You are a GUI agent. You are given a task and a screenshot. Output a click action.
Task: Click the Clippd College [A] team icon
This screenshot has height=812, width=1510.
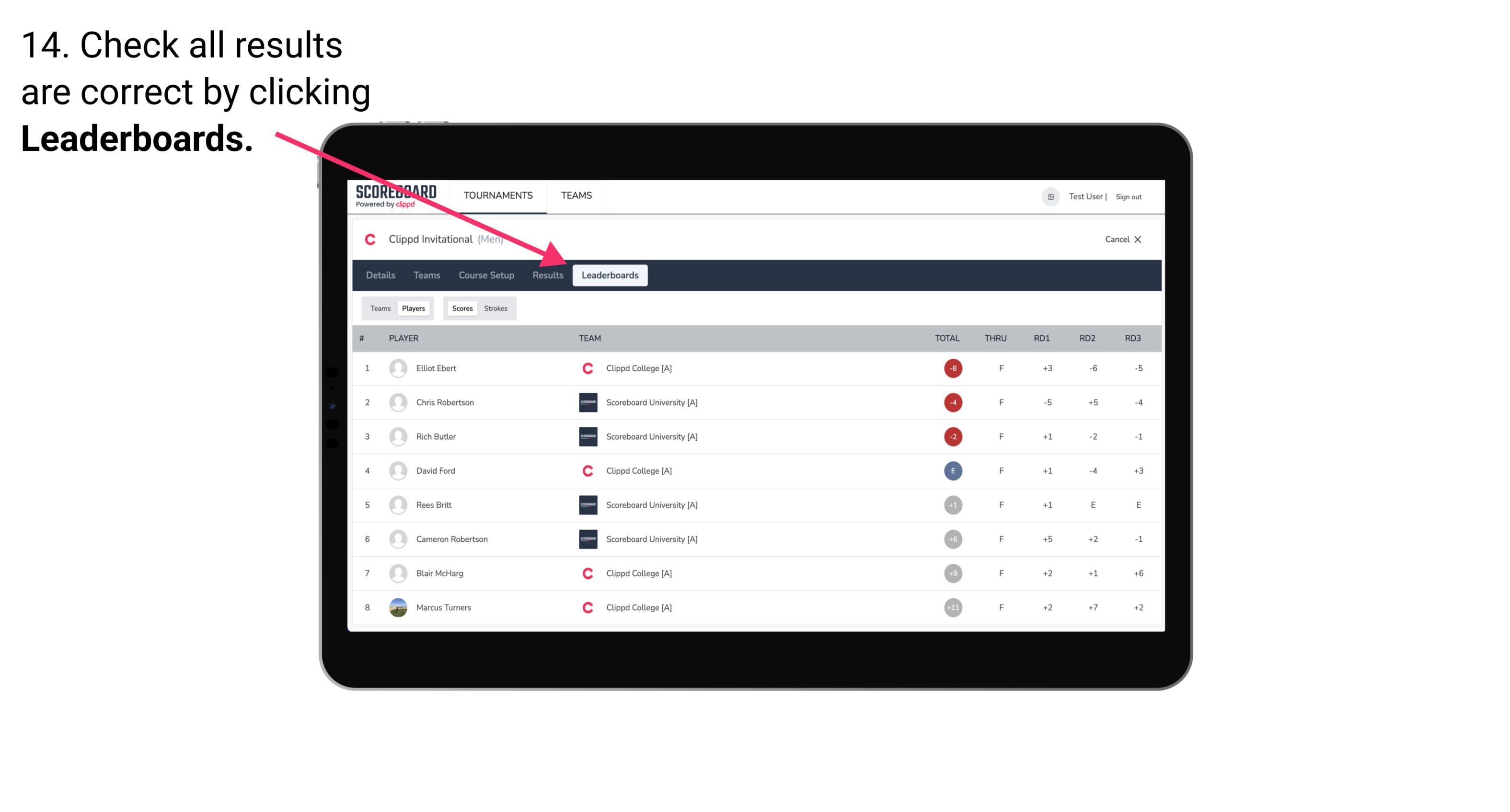(587, 368)
